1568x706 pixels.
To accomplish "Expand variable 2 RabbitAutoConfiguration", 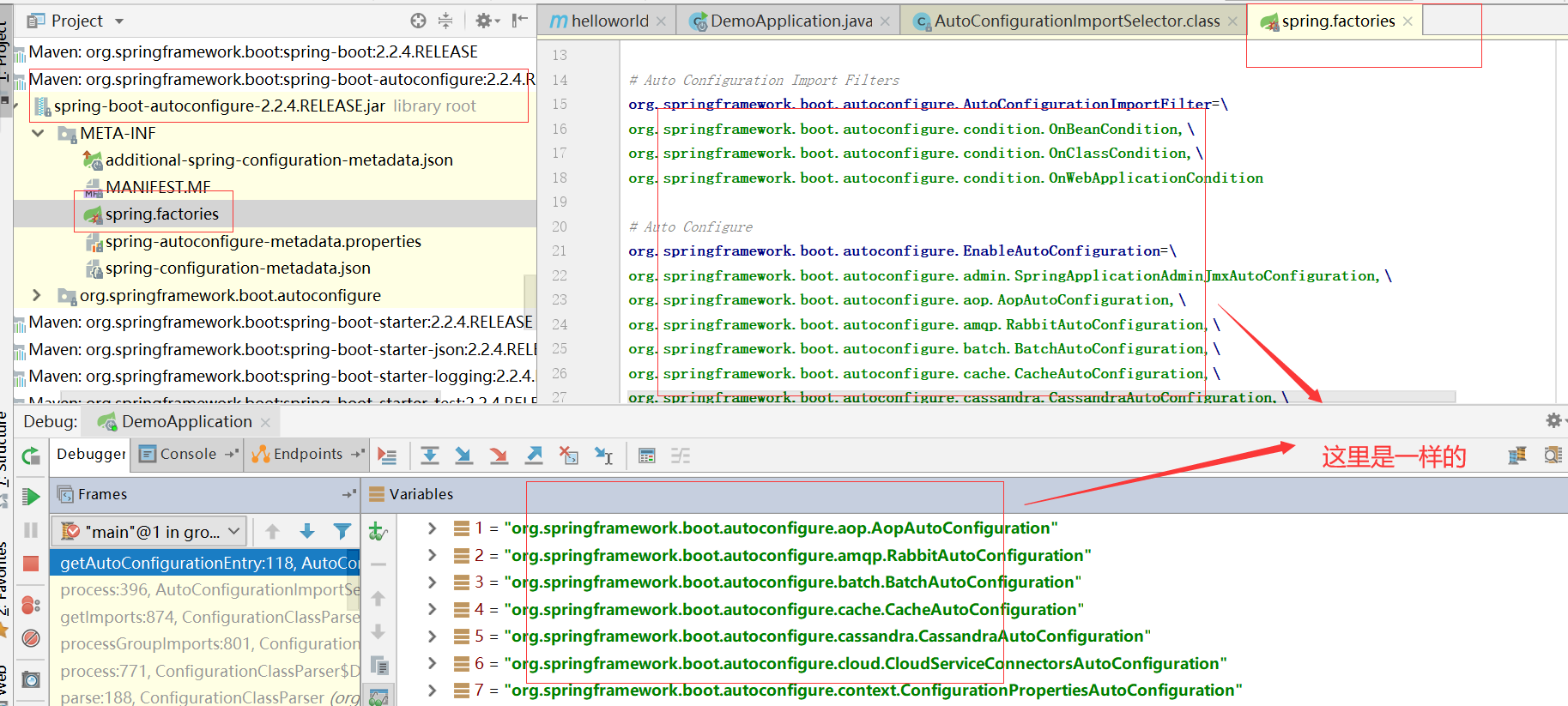I will click(433, 555).
